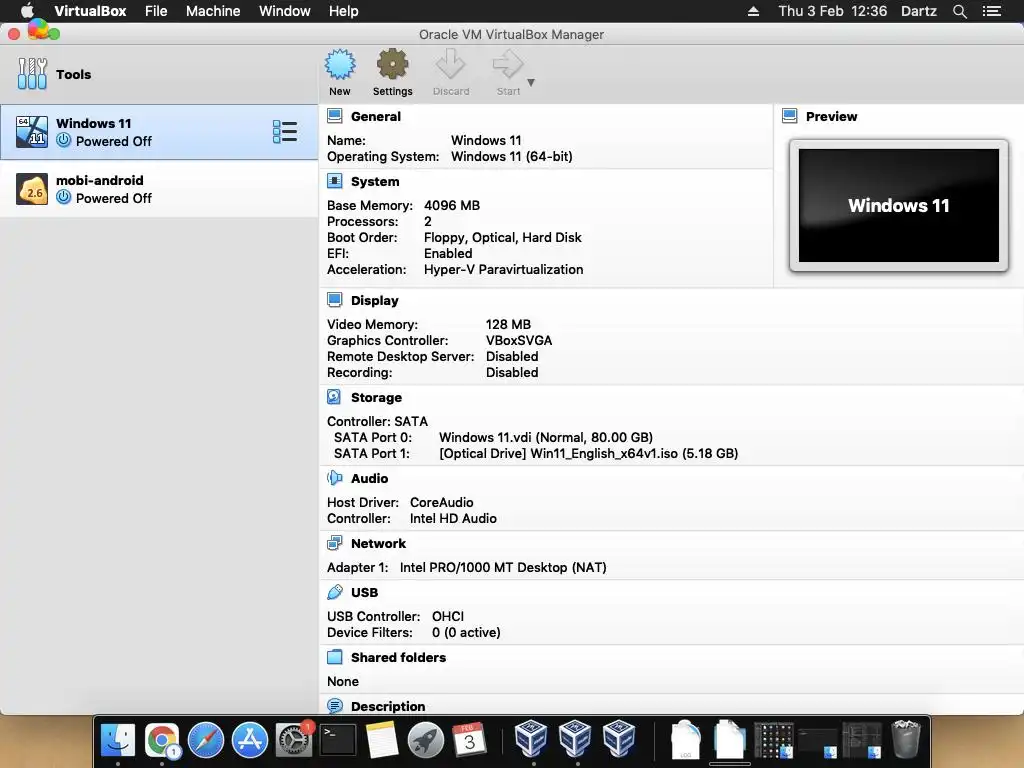Click the System section chip icon
1024x768 pixels.
(334, 181)
